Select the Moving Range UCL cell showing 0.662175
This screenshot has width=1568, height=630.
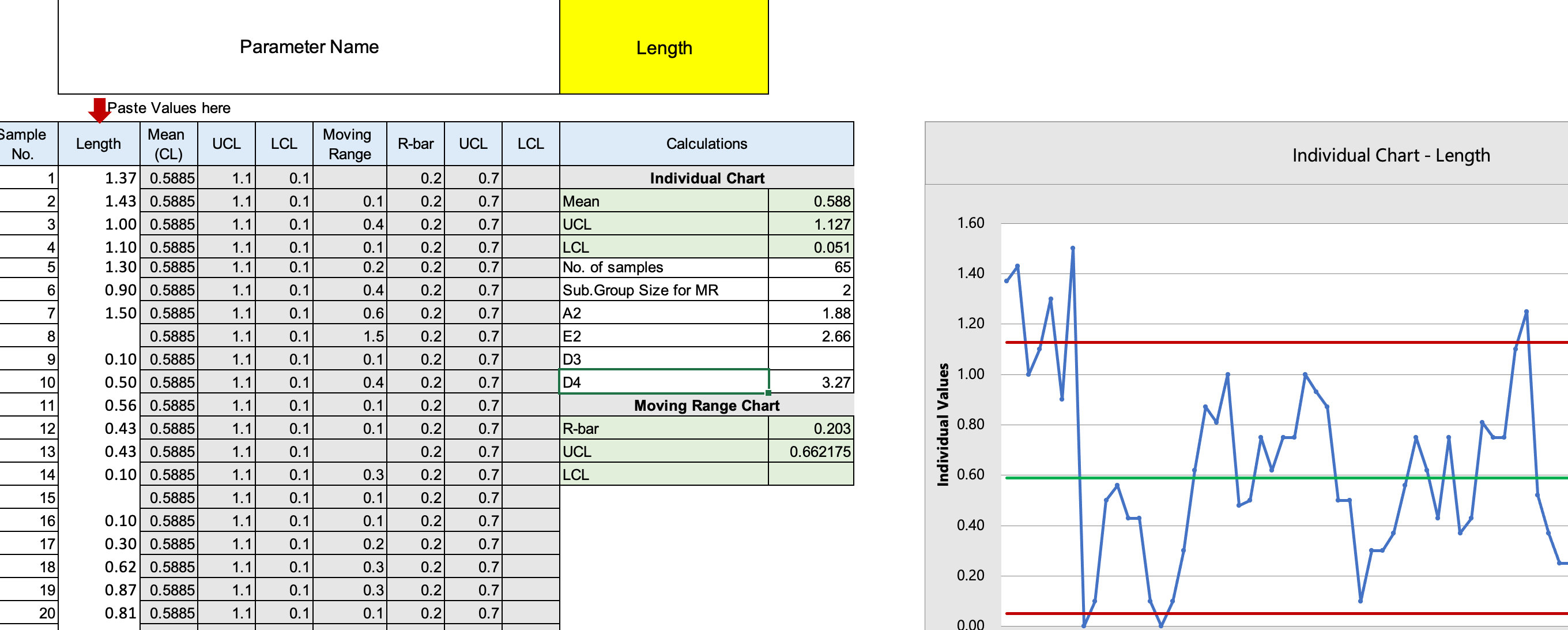tap(809, 451)
